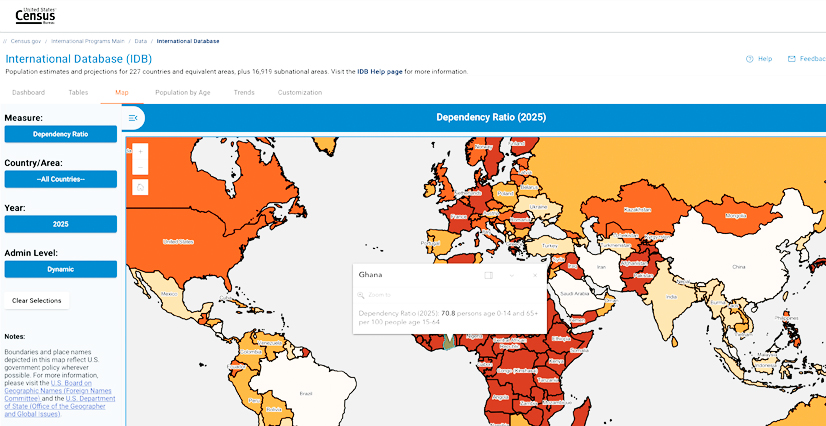Click the Zoom to text in Ghana popup

click(x=379, y=295)
